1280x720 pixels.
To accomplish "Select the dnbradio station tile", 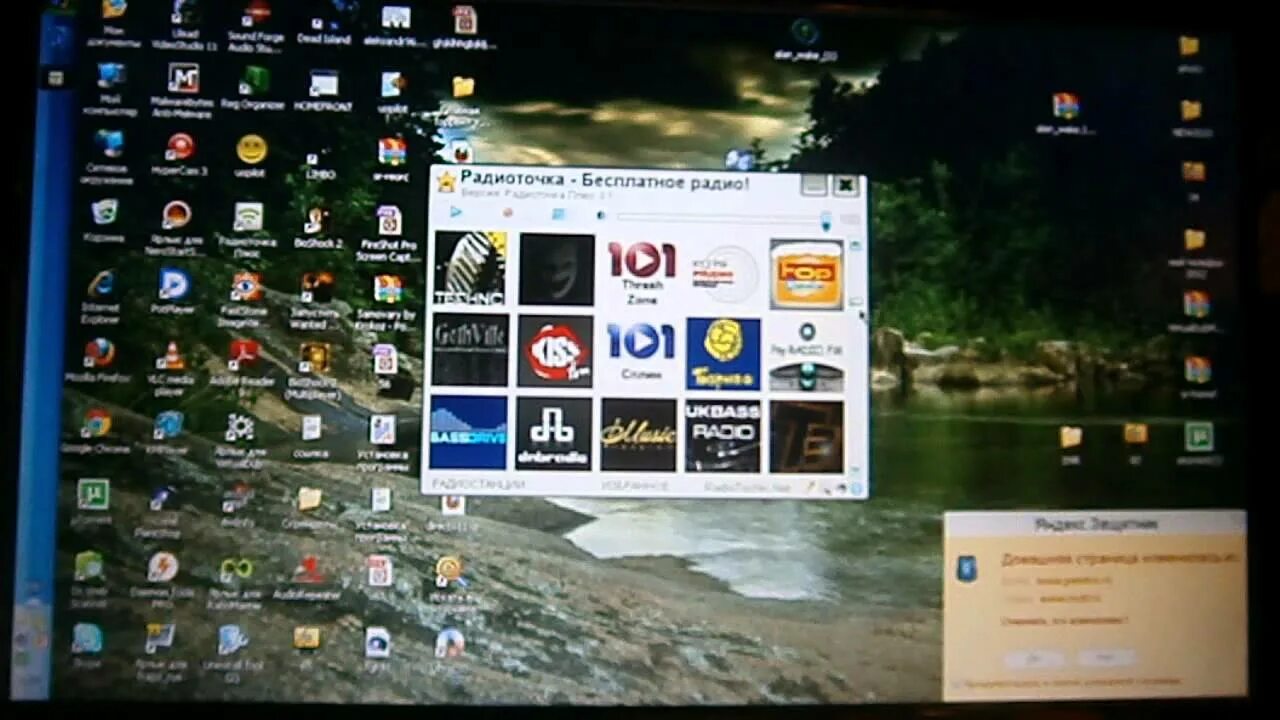I will tap(553, 434).
